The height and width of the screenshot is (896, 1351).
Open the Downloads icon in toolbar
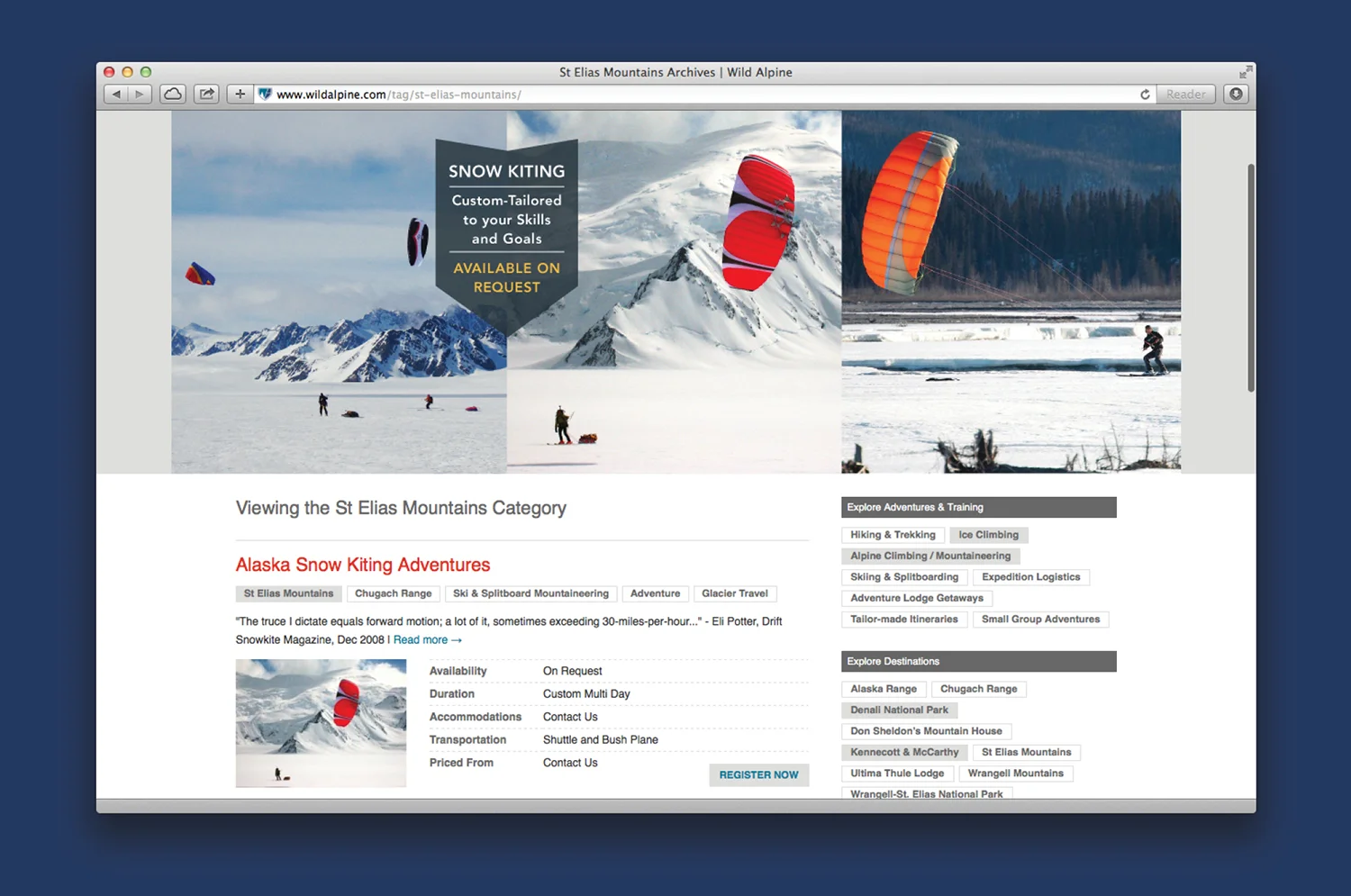[1236, 94]
